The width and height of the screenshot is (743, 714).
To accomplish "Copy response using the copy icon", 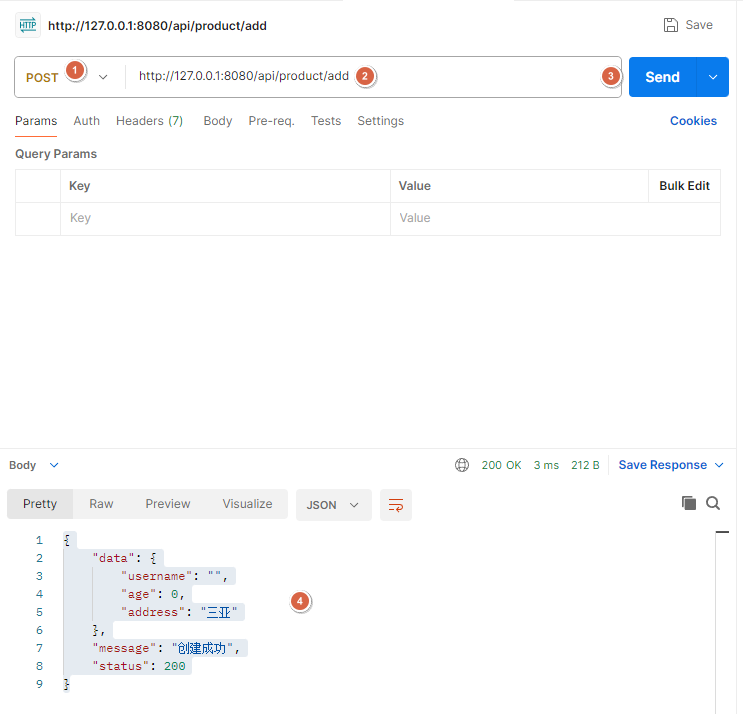I will pos(689,503).
